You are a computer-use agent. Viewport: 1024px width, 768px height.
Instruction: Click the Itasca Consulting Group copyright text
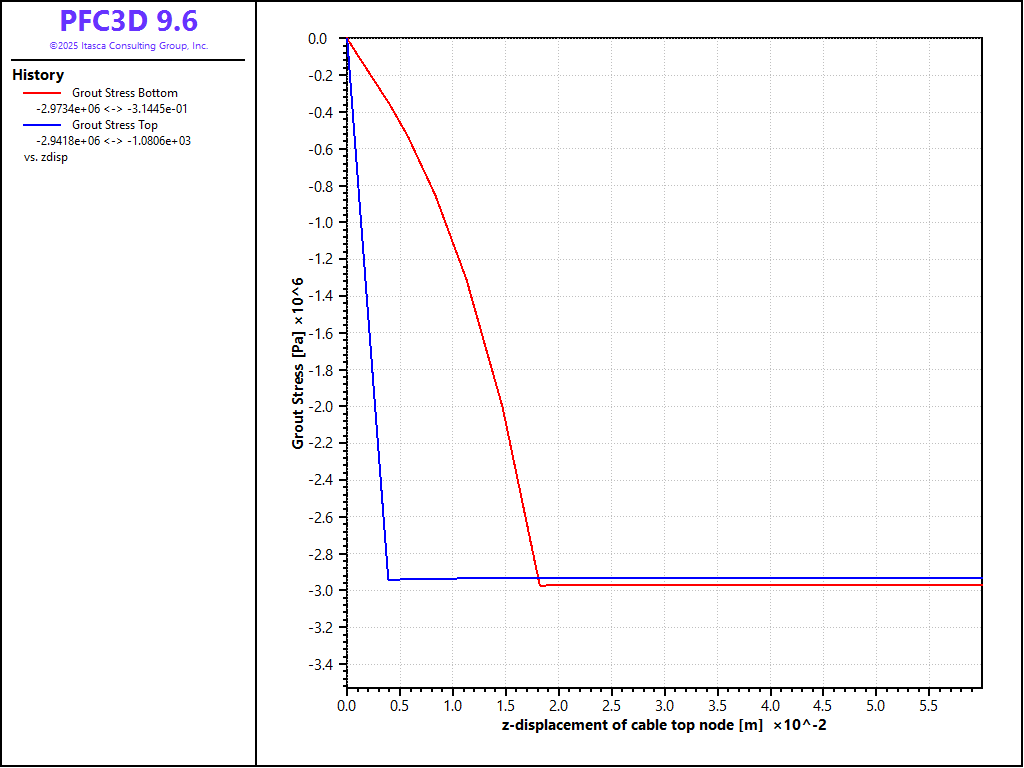(x=128, y=46)
